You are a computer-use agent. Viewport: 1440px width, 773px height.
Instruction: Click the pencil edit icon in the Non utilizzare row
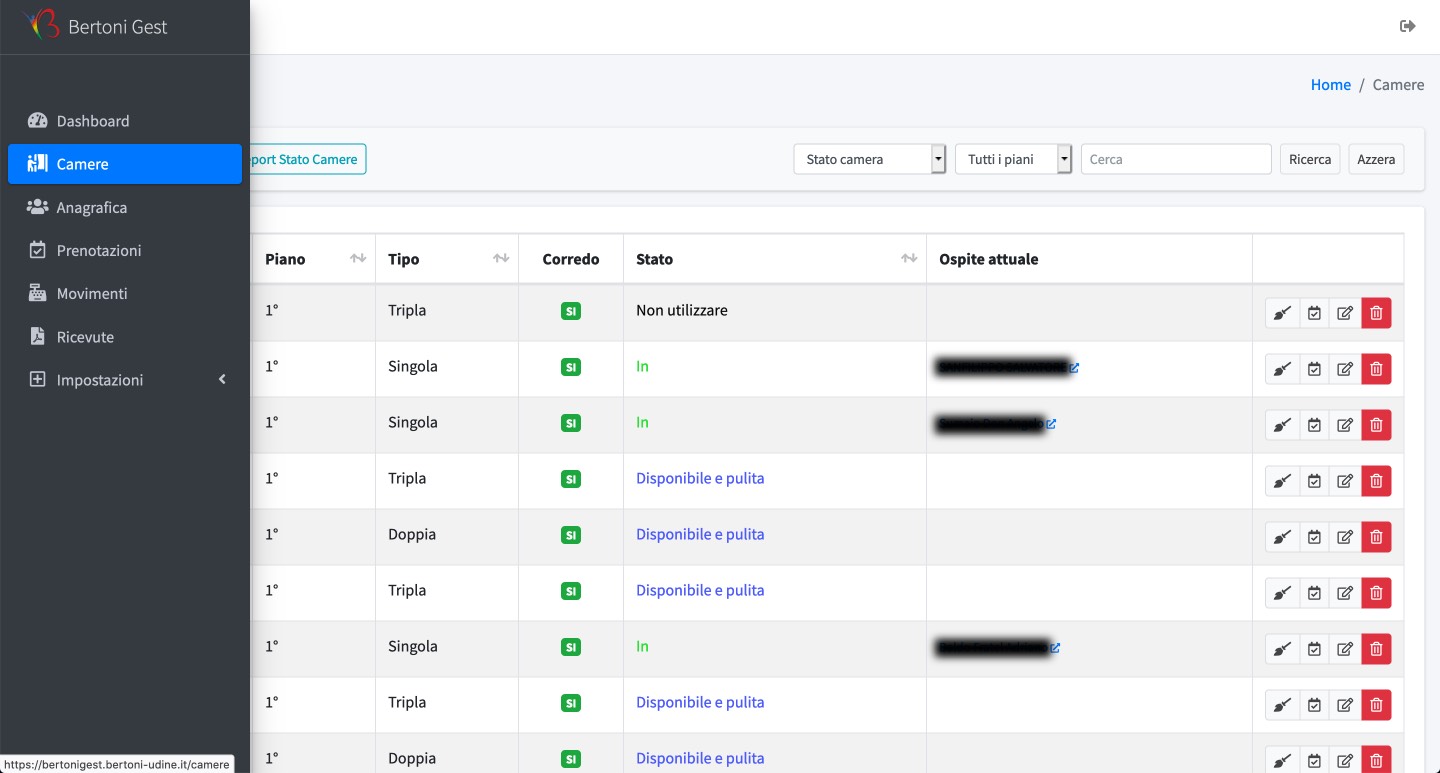click(1345, 313)
